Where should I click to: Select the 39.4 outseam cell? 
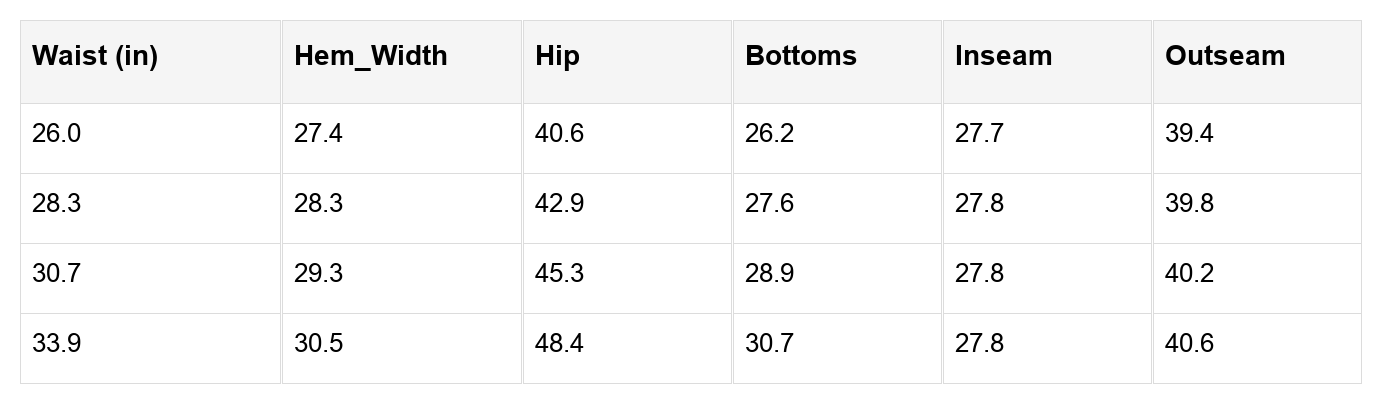click(x=1189, y=134)
